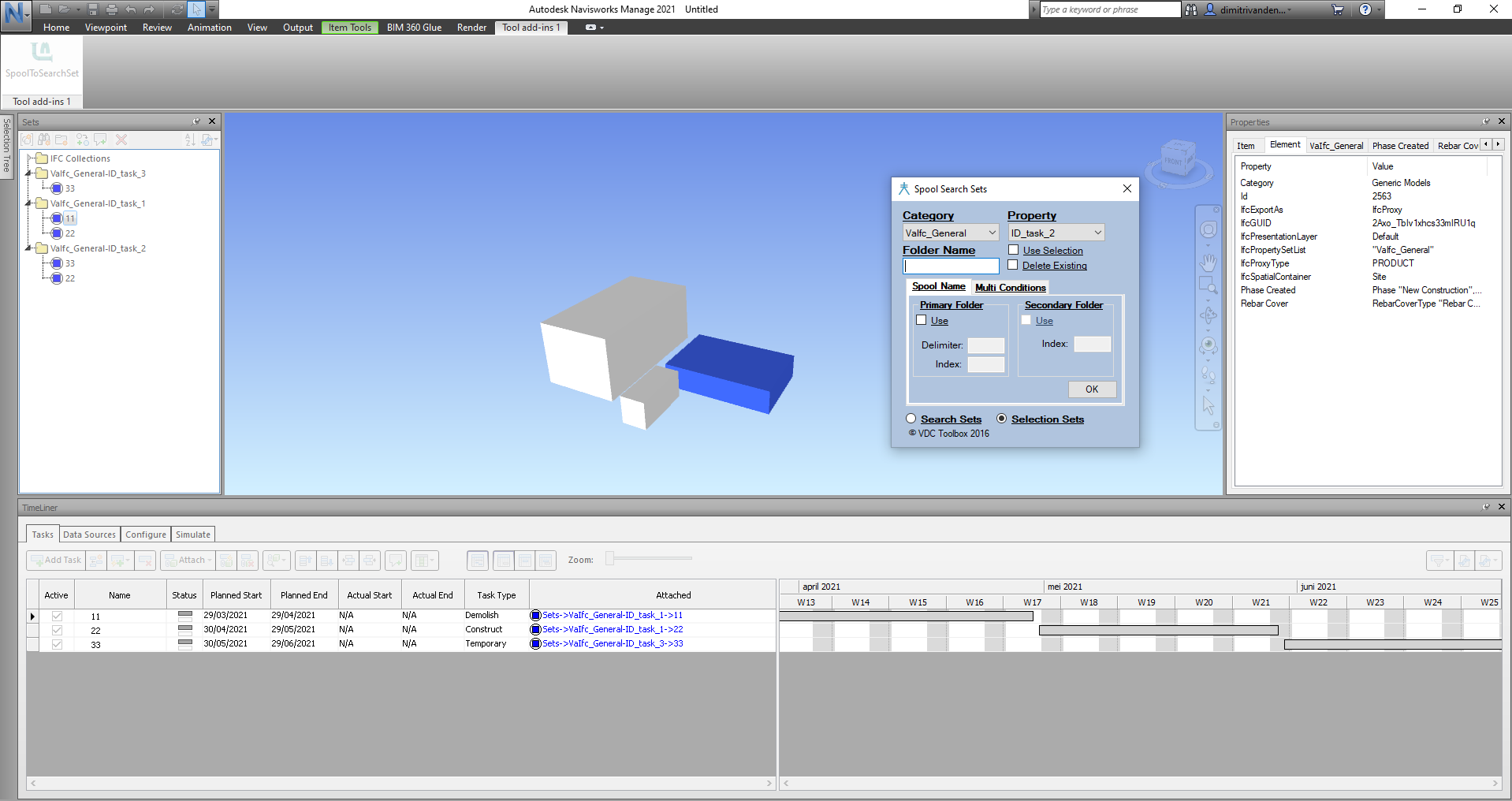This screenshot has width=1512, height=801.
Task: Click inside the Folder Name input field
Action: pos(950,266)
